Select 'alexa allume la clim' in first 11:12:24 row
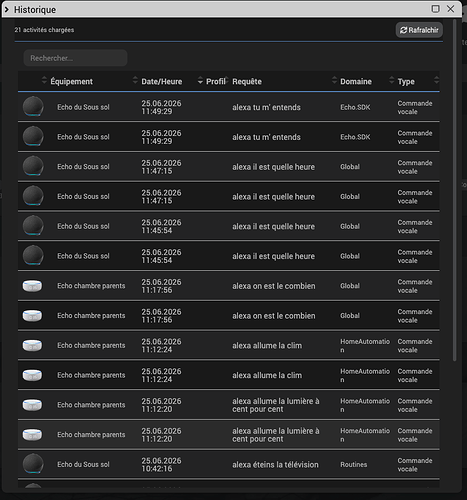 tap(267, 345)
